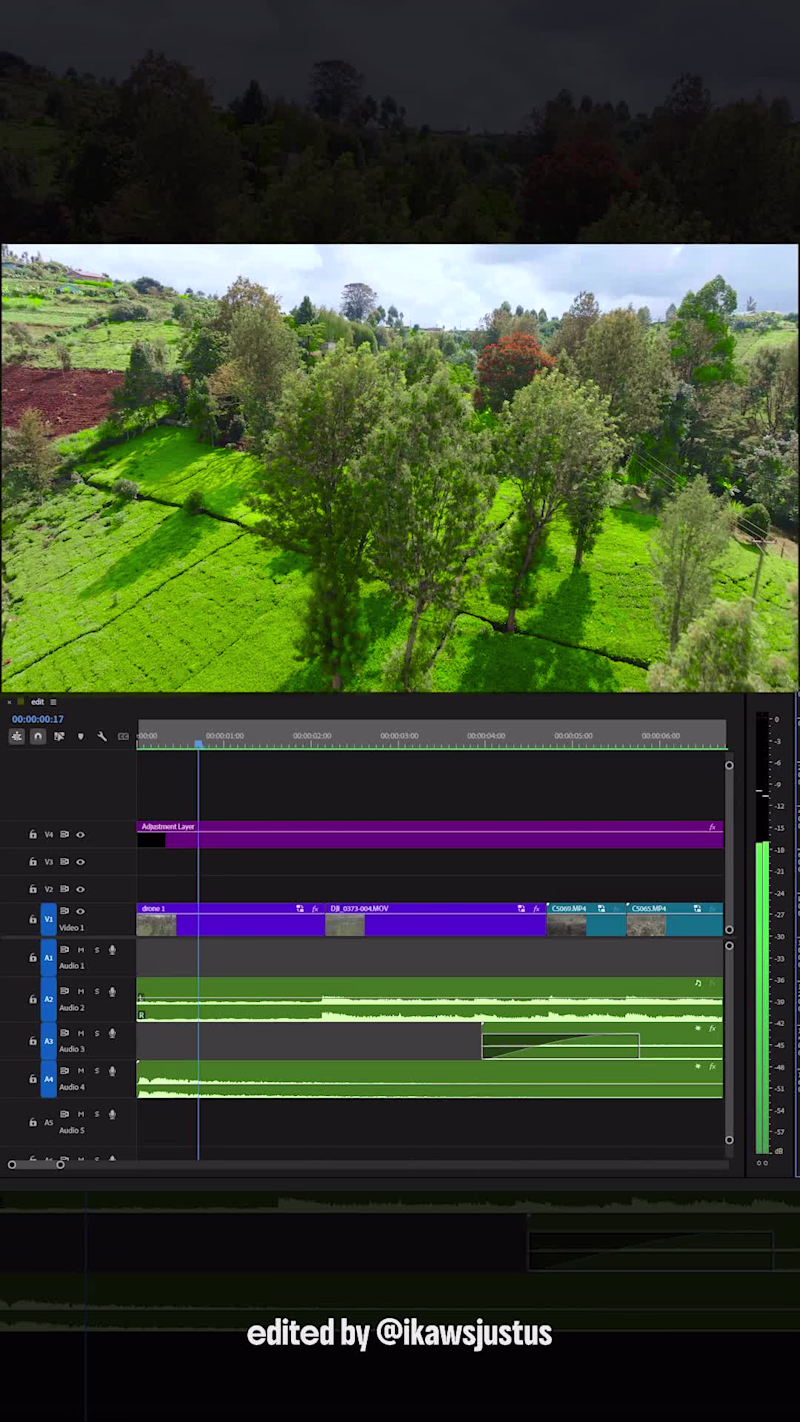The height and width of the screenshot is (1422, 800).
Task: Select the audio fade transition on Audio 3
Action: 560,1046
